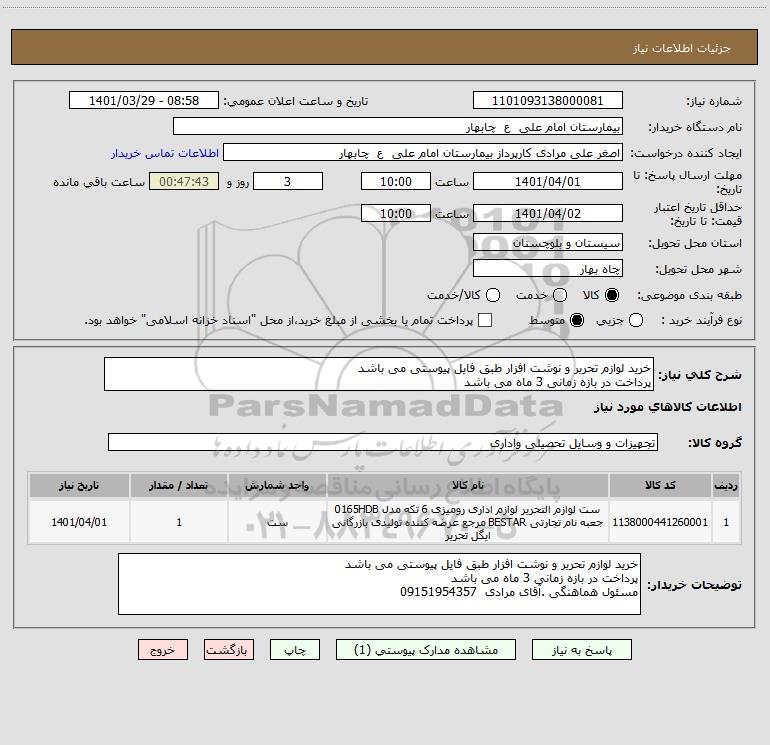Click the BESTAR stationery set name cell
The width and height of the screenshot is (770, 745).
[468, 522]
